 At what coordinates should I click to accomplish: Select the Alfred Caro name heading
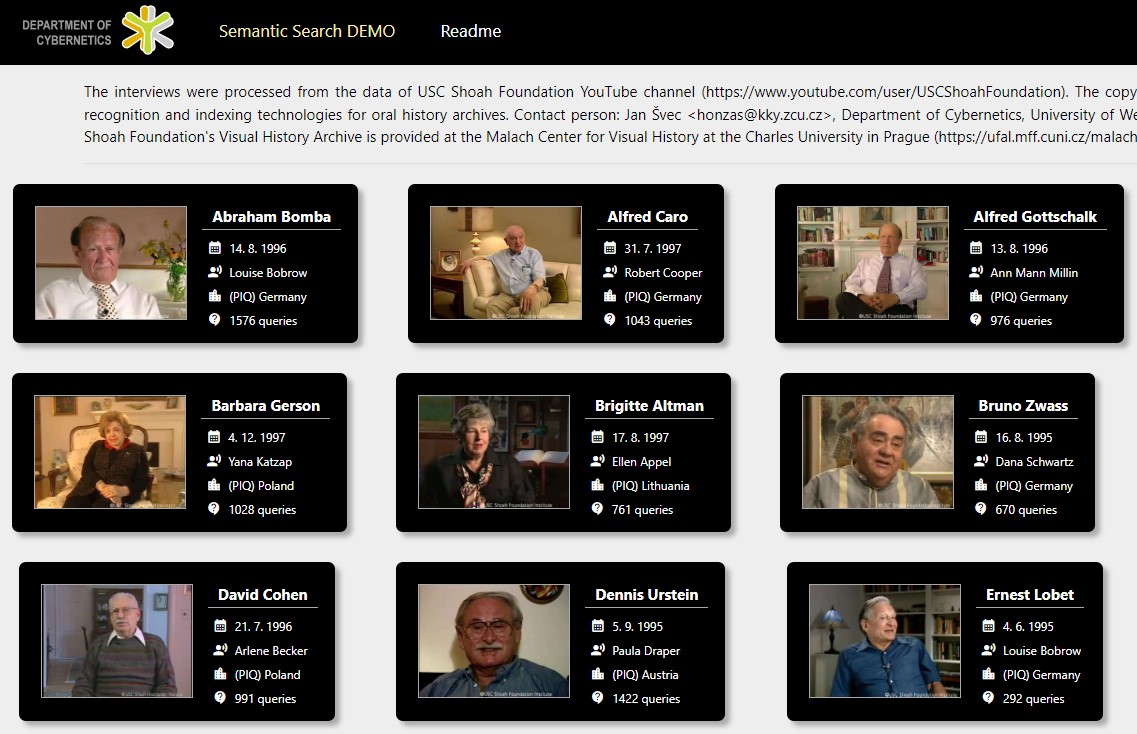pyautogui.click(x=648, y=217)
